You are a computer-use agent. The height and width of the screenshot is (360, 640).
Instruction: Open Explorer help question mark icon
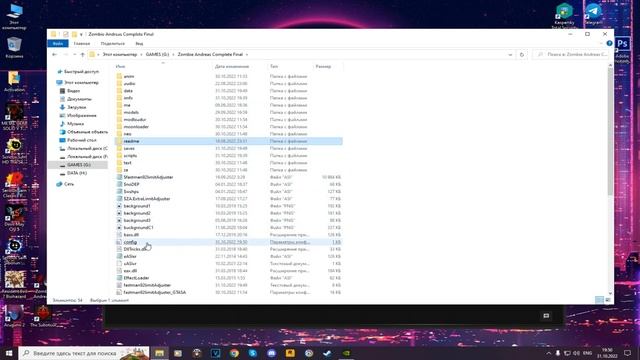click(x=609, y=43)
